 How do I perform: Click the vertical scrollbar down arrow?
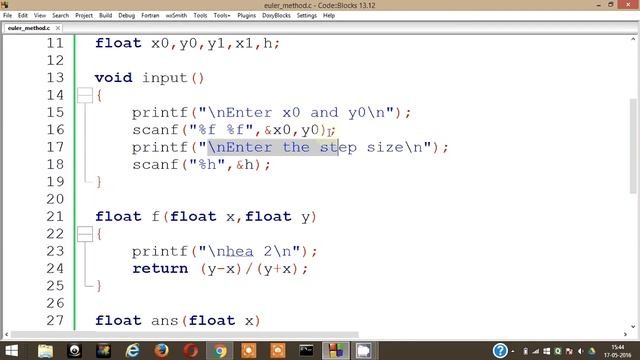tap(633, 327)
